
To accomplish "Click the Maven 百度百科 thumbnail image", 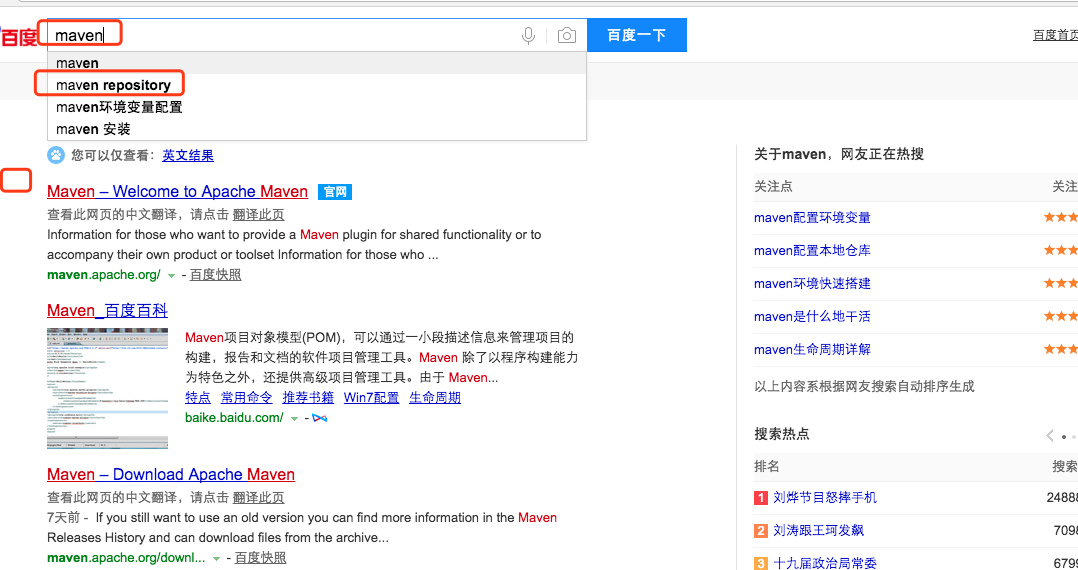I will pyautogui.click(x=107, y=389).
